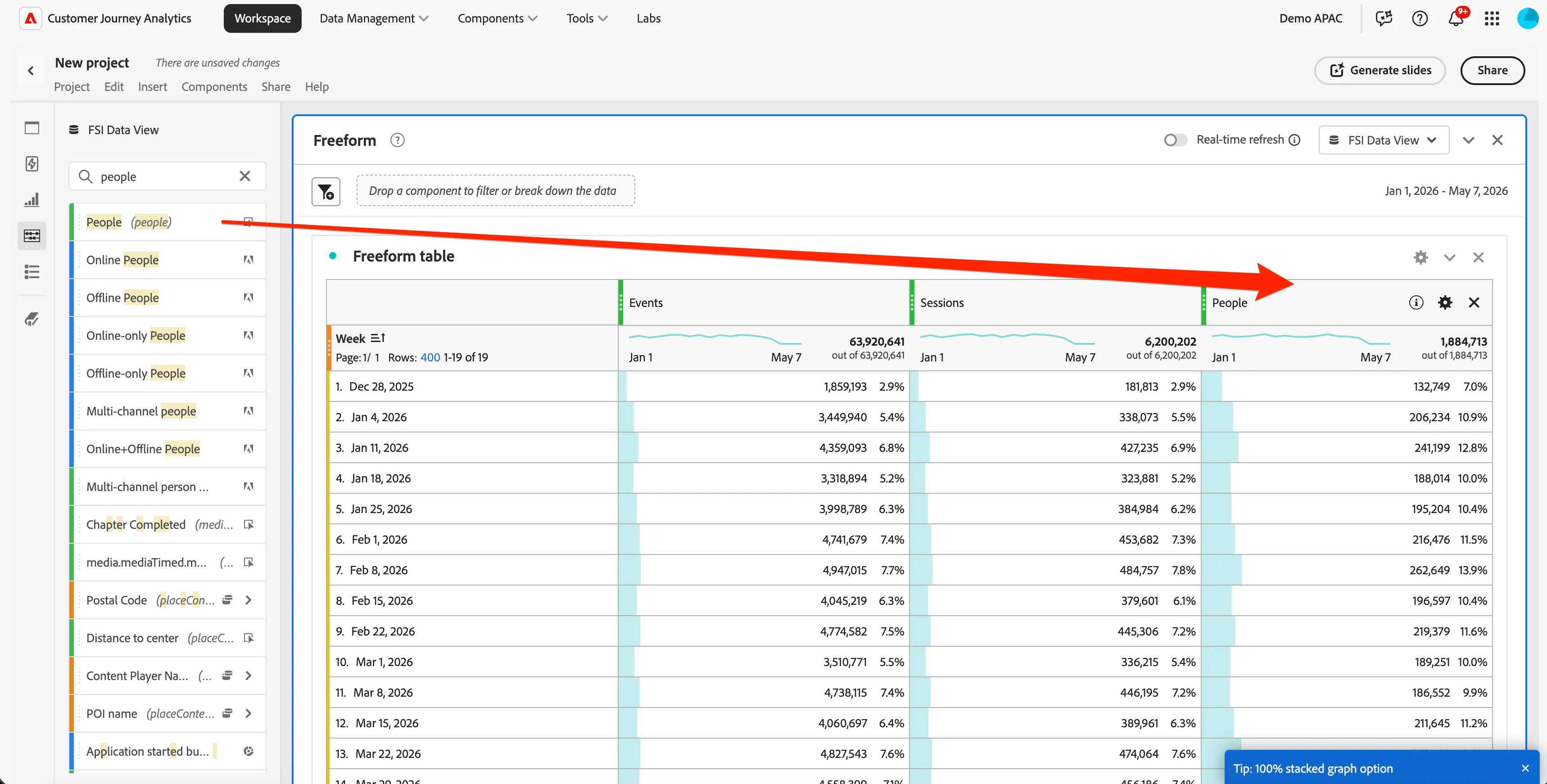Open the feedback chat icon
1547x784 pixels.
[1384, 18]
